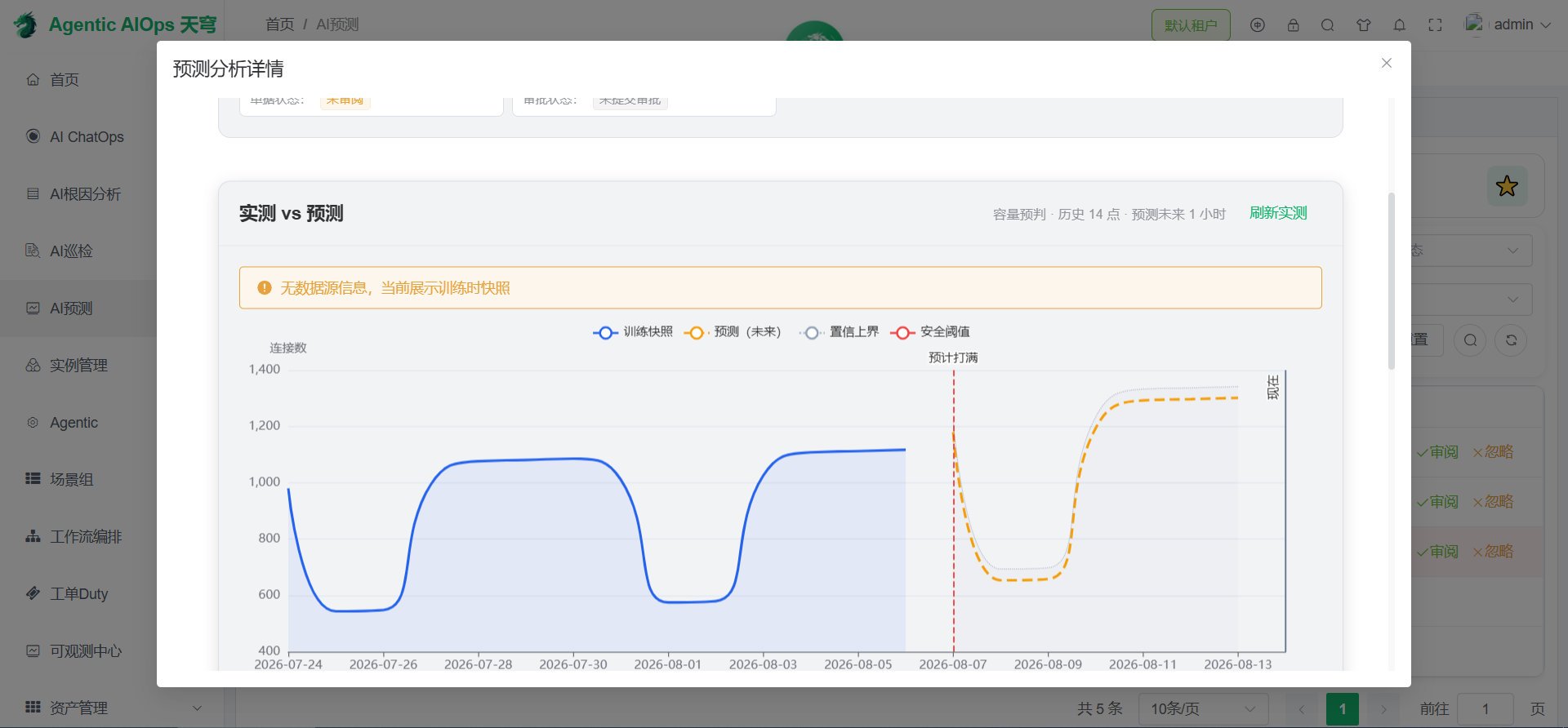Toggle the 安全阈值 legend series
Image resolution: width=1568 pixels, height=728 pixels.
(x=929, y=332)
